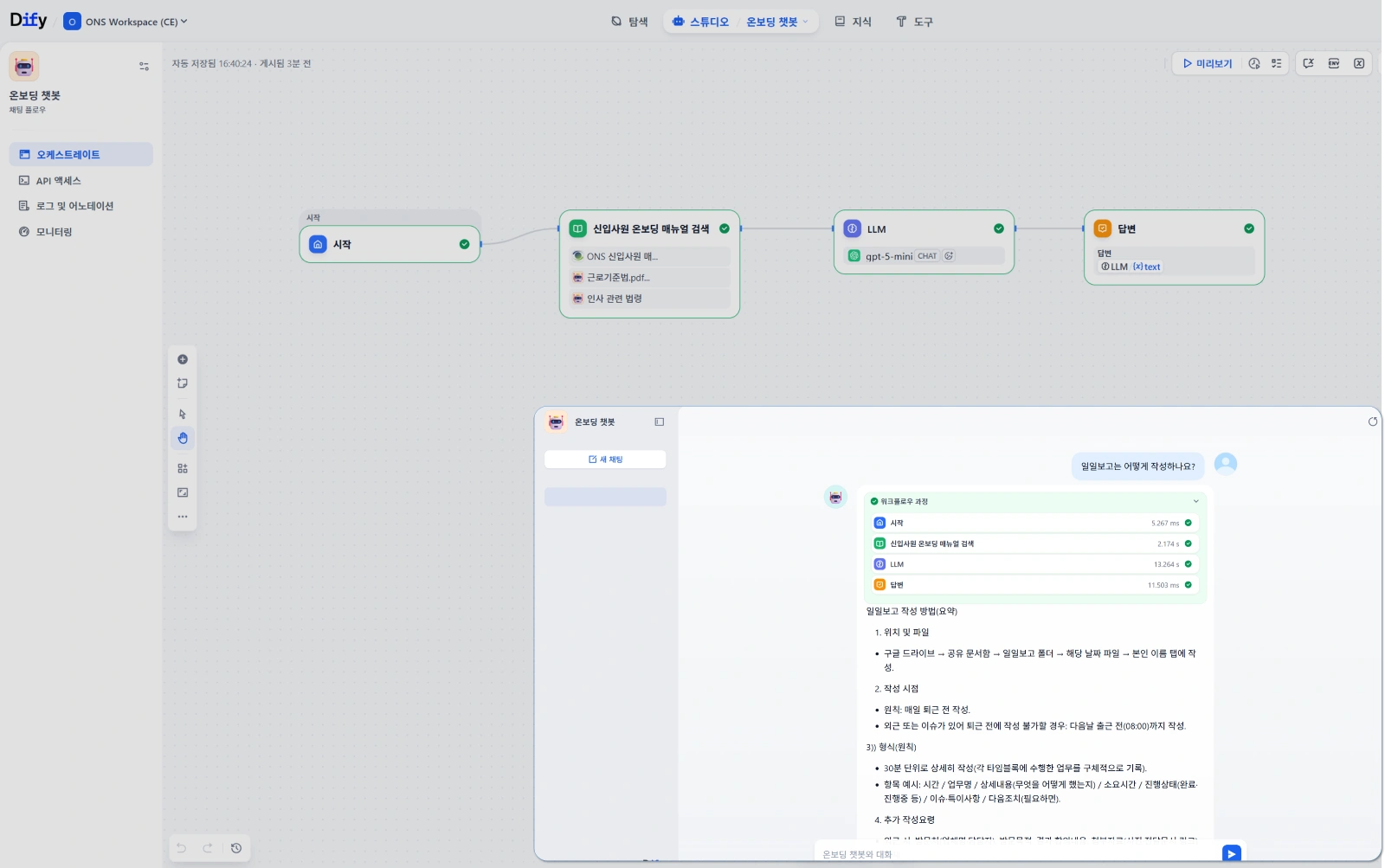Image resolution: width=1385 pixels, height=868 pixels.
Task: Click the send message arrow button
Action: coord(1231,853)
